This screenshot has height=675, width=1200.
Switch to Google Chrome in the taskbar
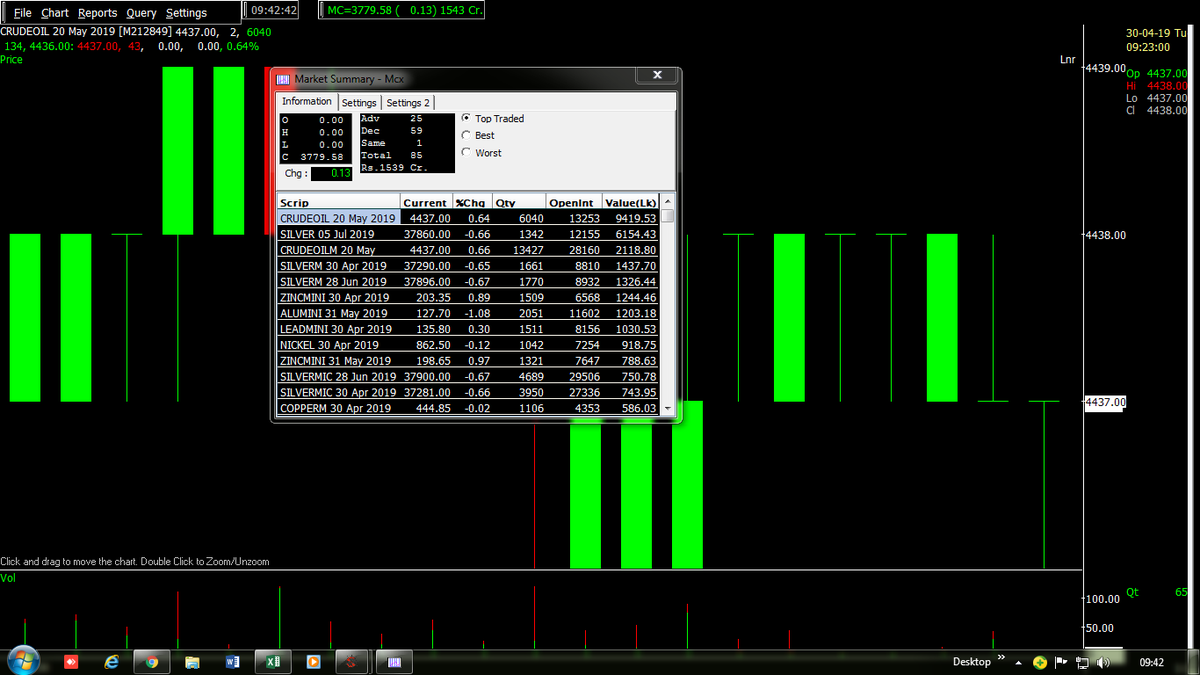[151, 661]
